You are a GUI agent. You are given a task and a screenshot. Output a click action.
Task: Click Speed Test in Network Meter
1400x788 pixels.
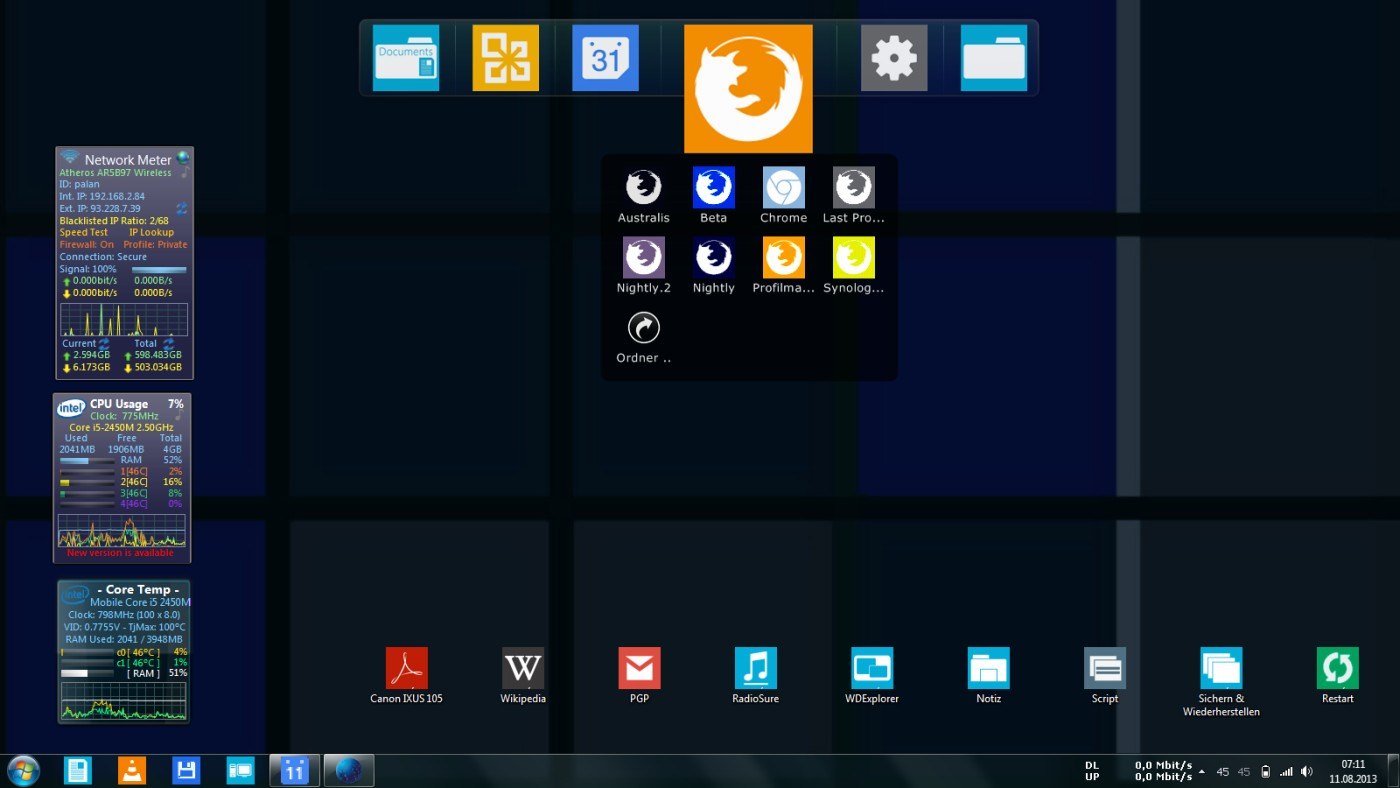84,232
